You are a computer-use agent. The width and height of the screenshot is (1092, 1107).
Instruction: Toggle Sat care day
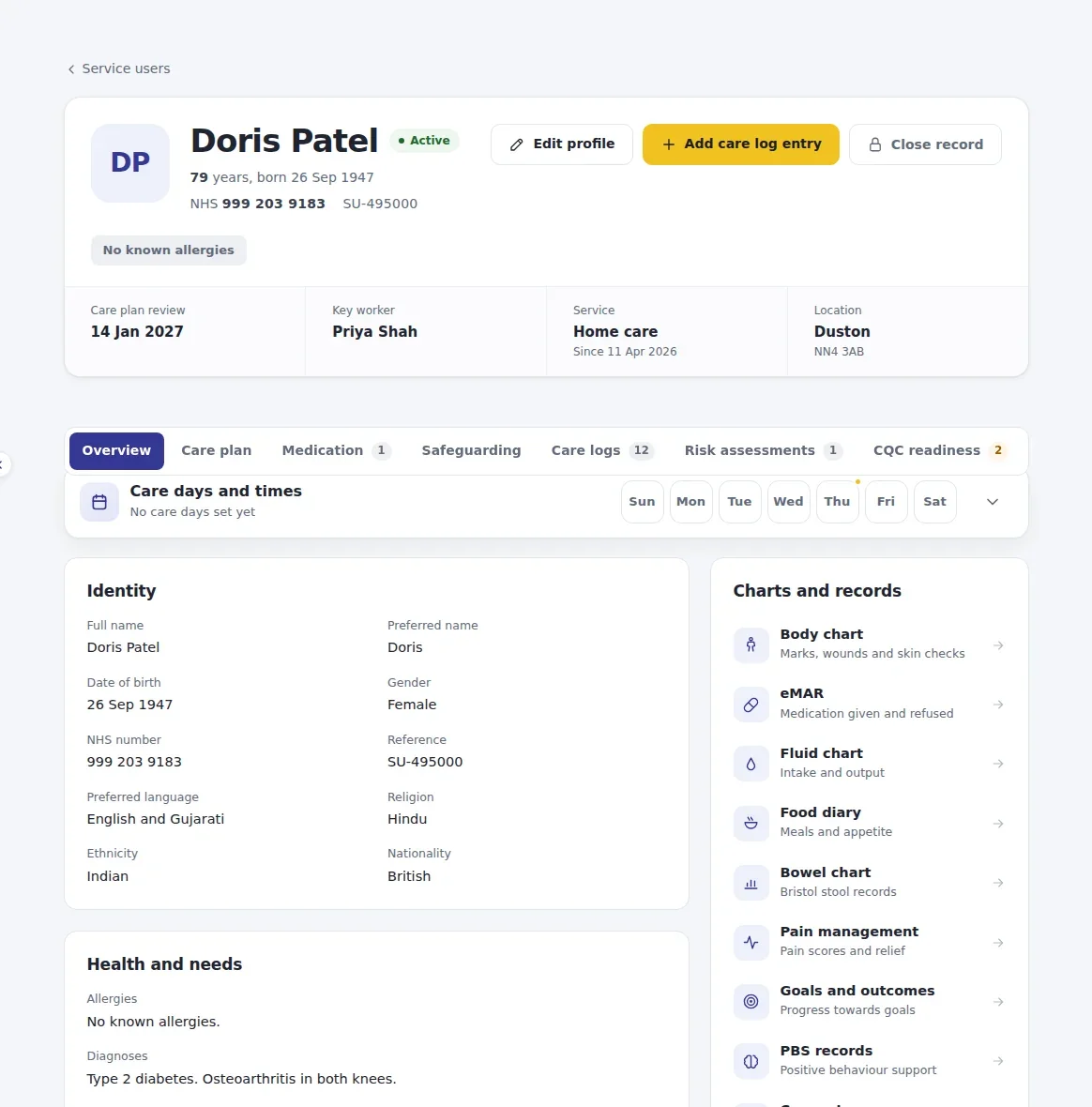[x=934, y=502]
